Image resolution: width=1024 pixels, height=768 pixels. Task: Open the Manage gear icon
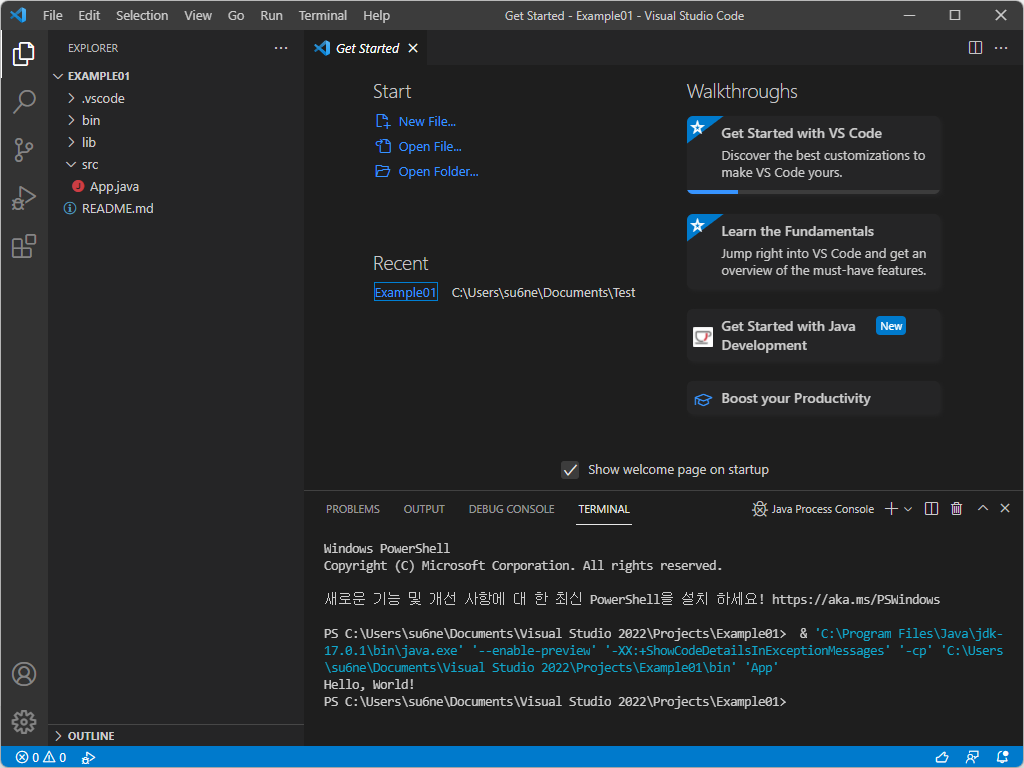tap(24, 722)
